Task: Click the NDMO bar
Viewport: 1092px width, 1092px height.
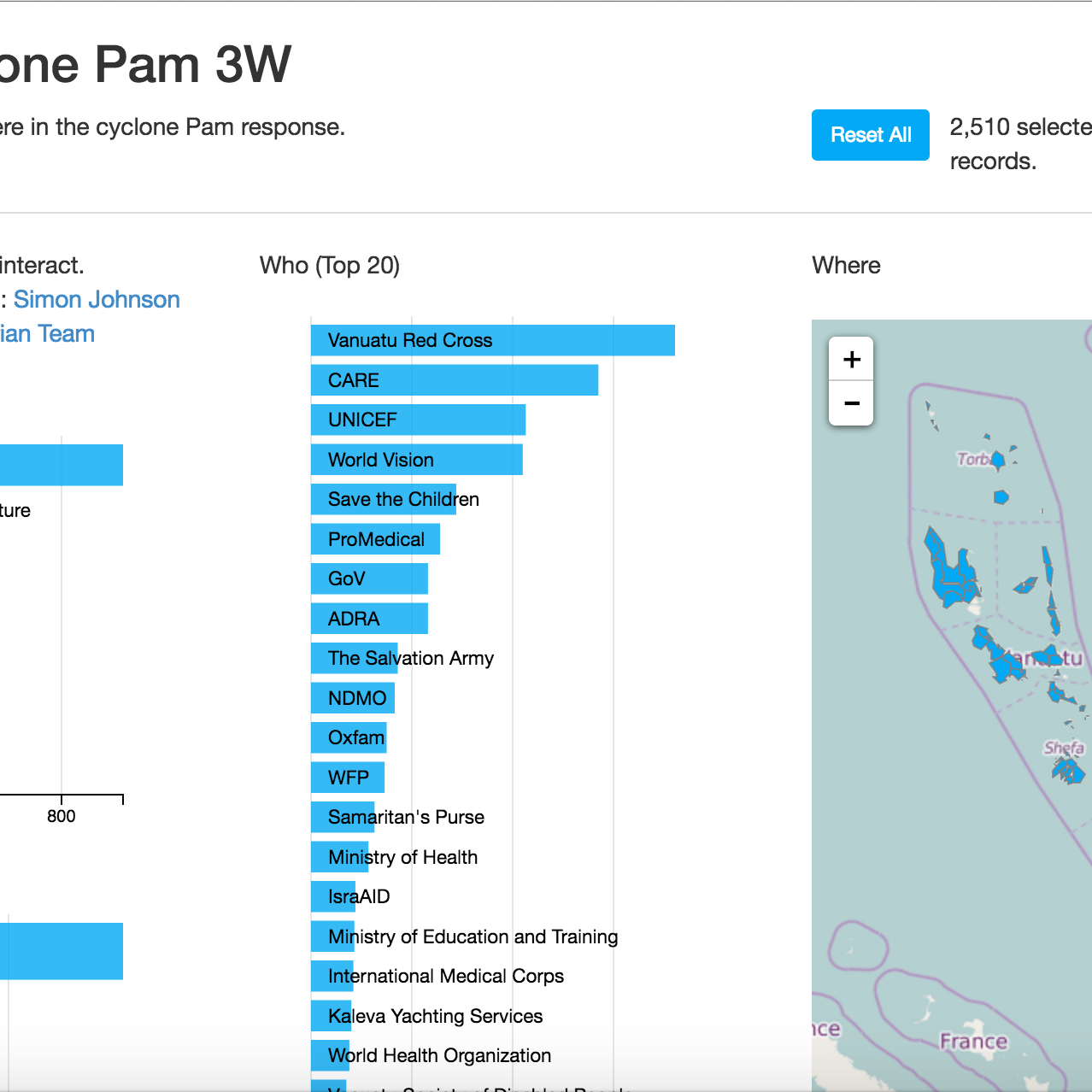Action: click(352, 698)
